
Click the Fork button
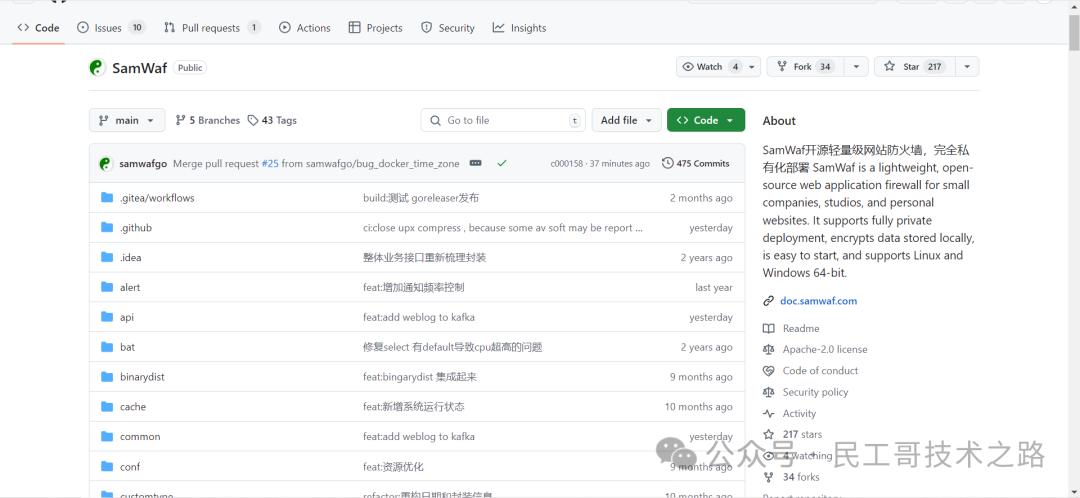tap(806, 67)
